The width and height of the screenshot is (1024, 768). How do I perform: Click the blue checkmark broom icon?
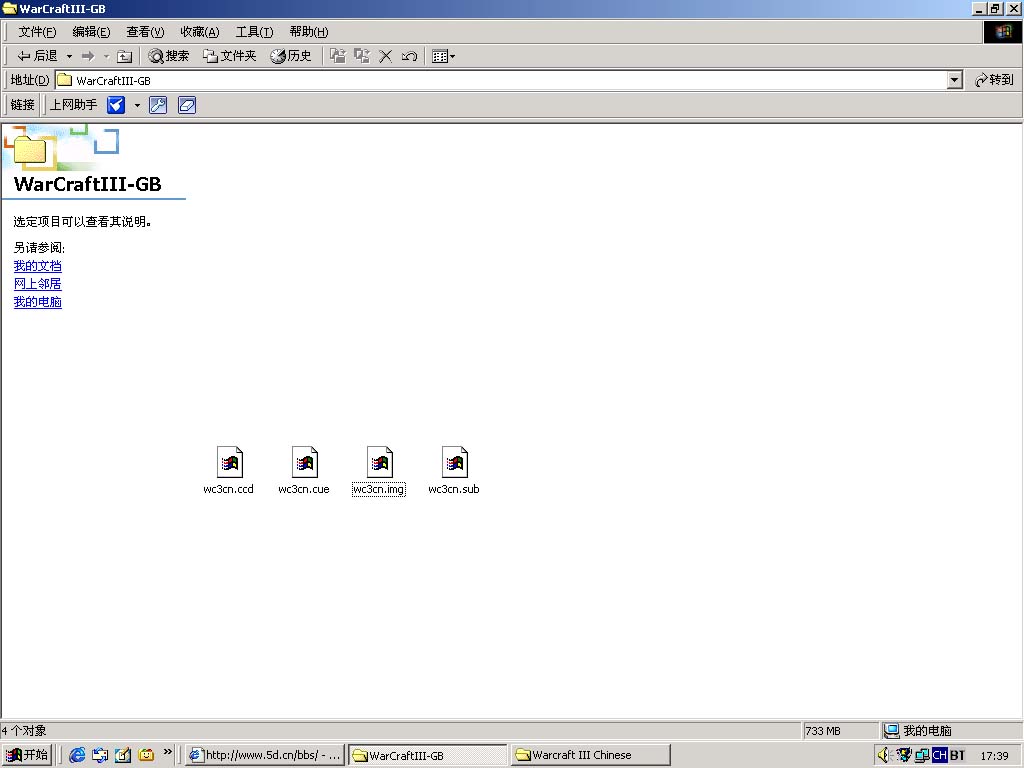coord(116,104)
